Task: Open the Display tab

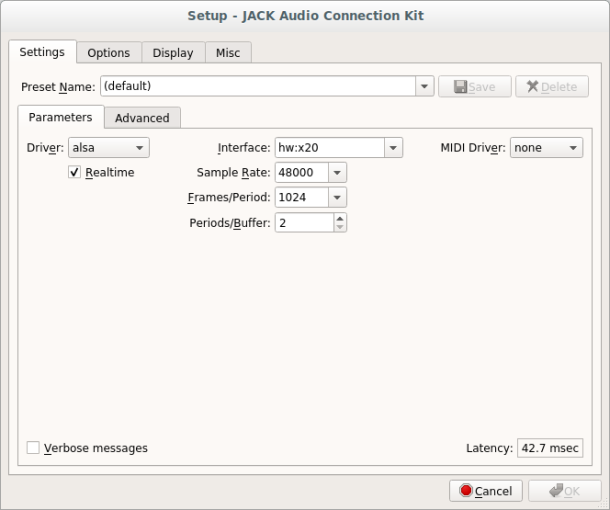Action: [173, 53]
